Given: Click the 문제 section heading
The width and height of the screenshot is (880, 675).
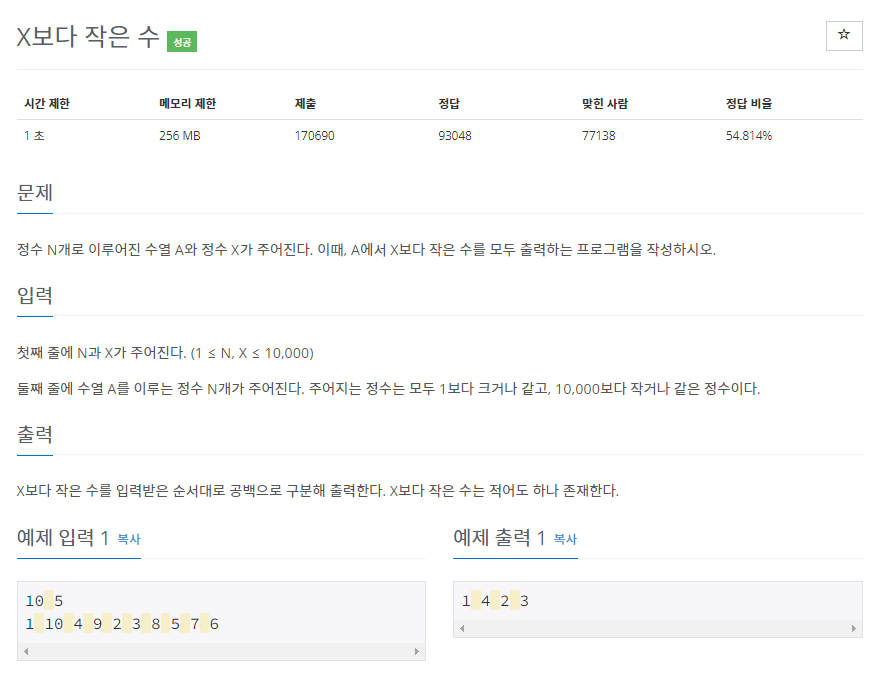Looking at the screenshot, I should (x=35, y=192).
